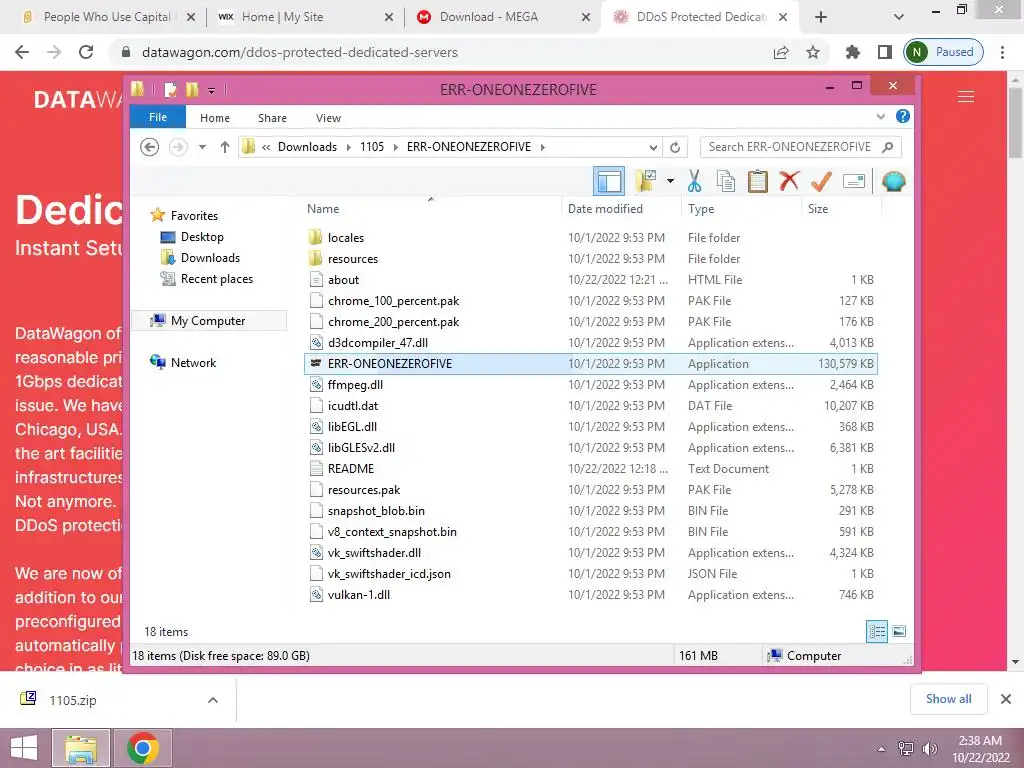This screenshot has width=1024, height=768.
Task: Click the new folder icon in title bar
Action: (192, 89)
